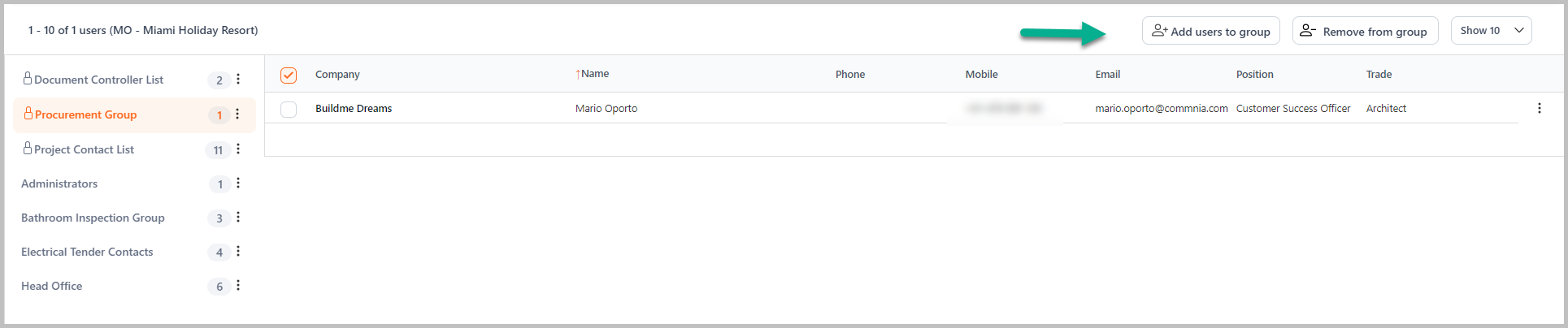Open three-dot menu for Document Controller List
The image size is (1568, 328).
pyautogui.click(x=238, y=80)
